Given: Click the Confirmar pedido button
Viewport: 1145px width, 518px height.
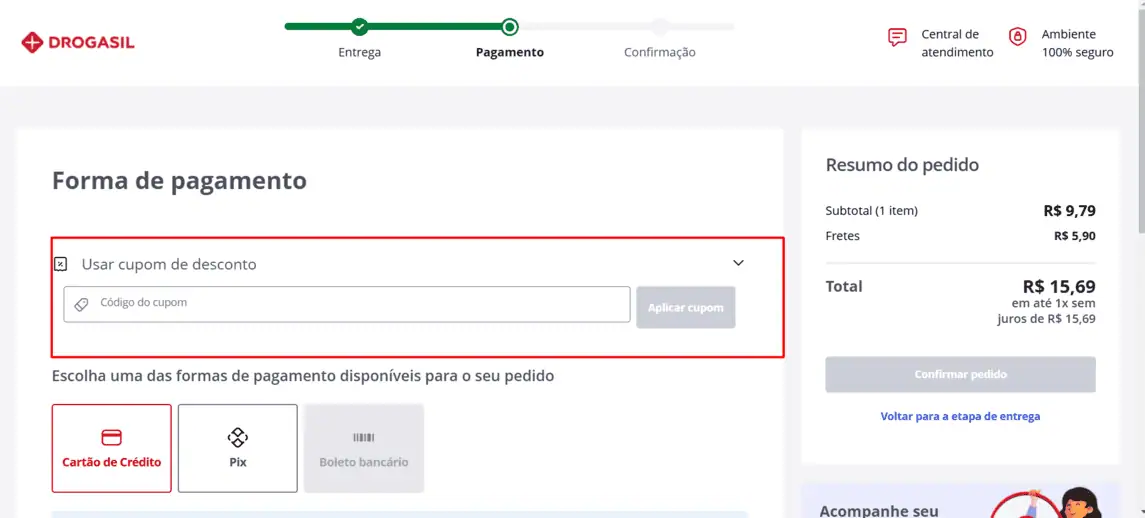Looking at the screenshot, I should (960, 374).
